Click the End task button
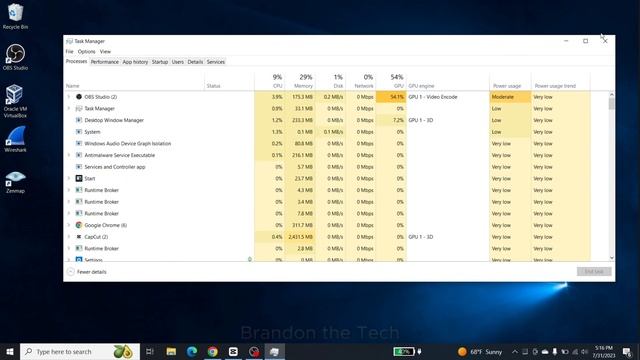Viewport: 640px width, 360px height. [x=594, y=271]
